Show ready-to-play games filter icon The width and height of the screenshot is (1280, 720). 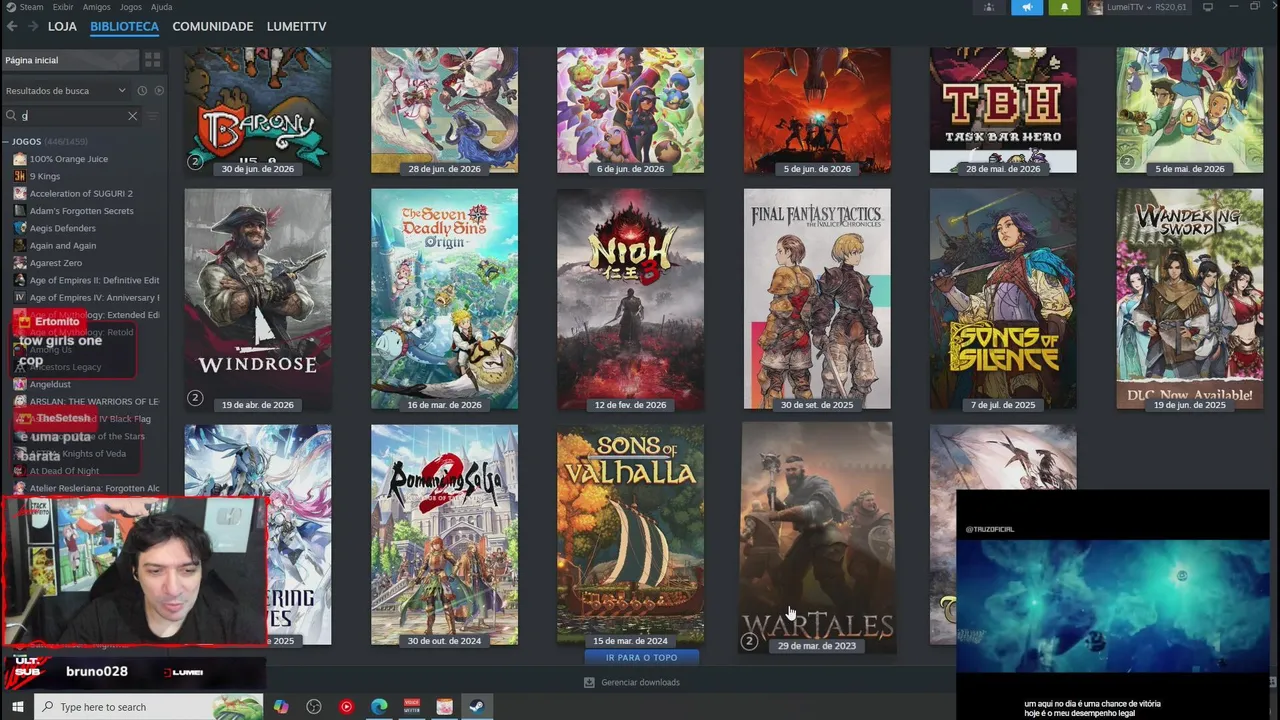pyautogui.click(x=159, y=90)
